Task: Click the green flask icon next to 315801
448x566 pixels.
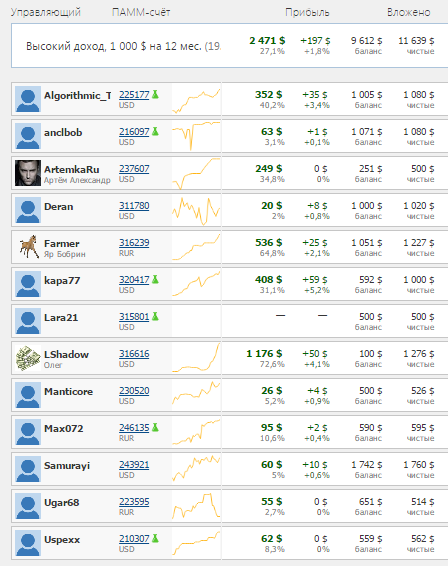Action: (x=155, y=317)
